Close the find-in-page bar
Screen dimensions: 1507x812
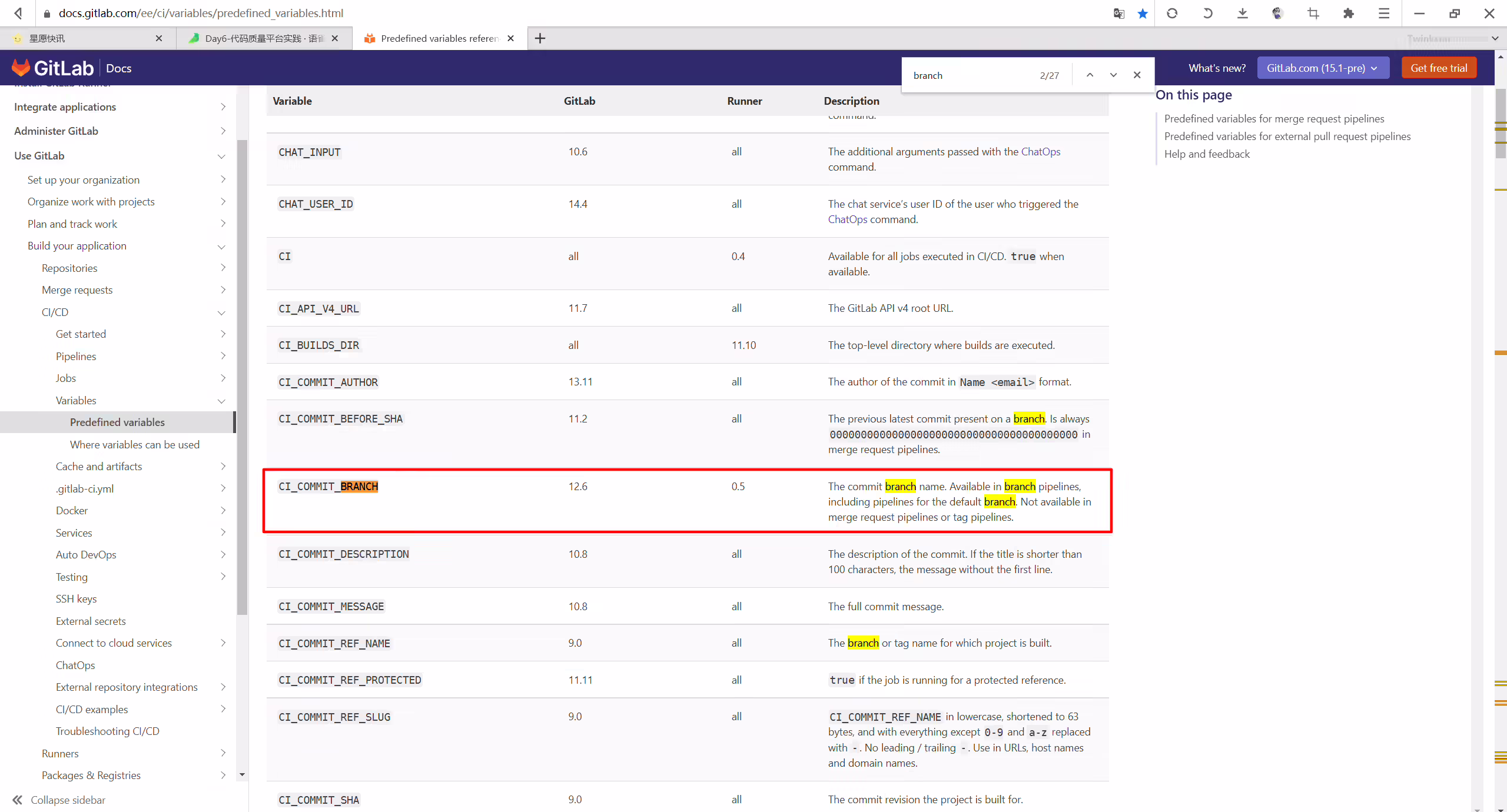click(x=1137, y=75)
